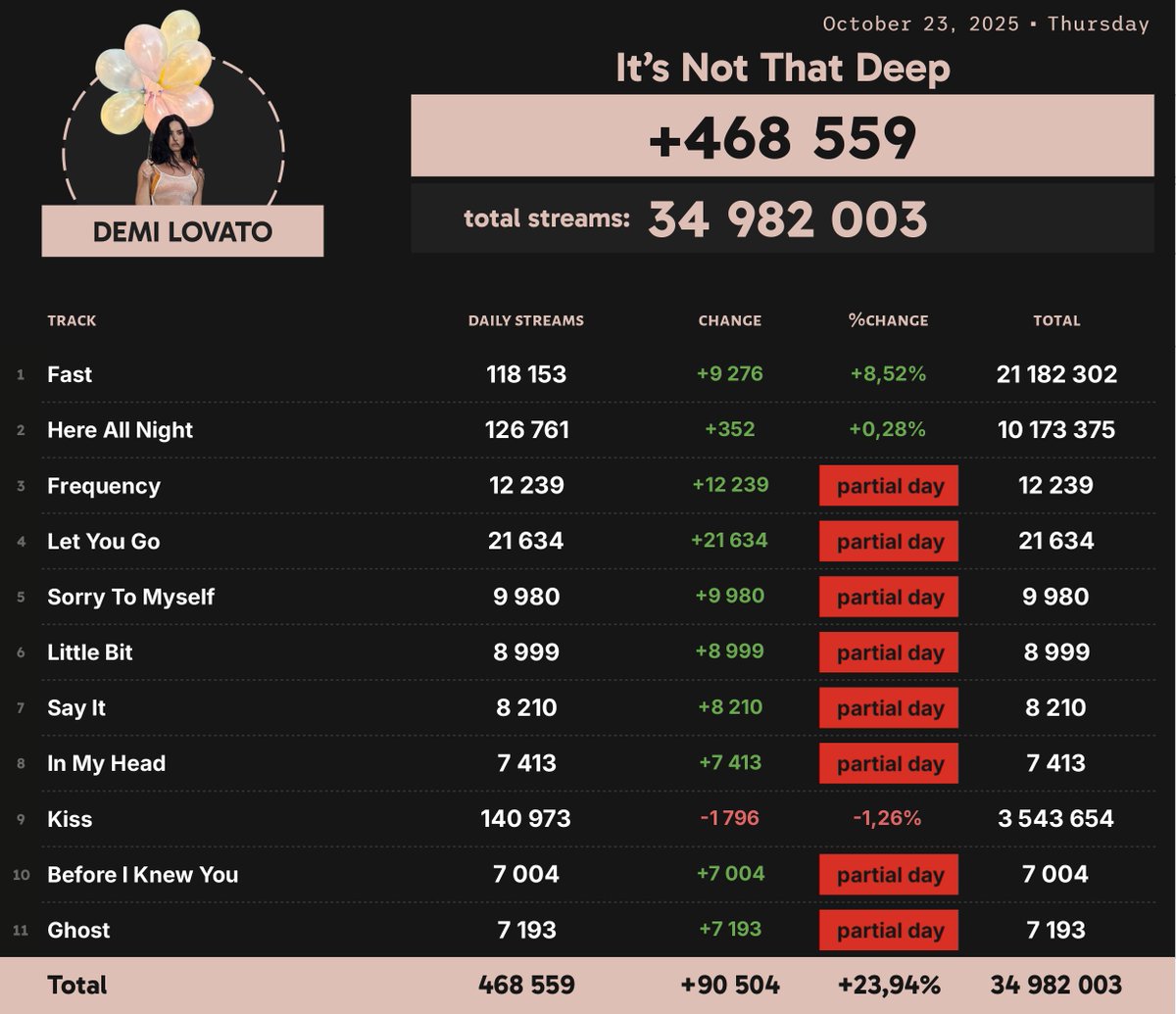Click Little Bit change value +8 999
Viewport: 1176px width, 1014px height.
tap(730, 652)
